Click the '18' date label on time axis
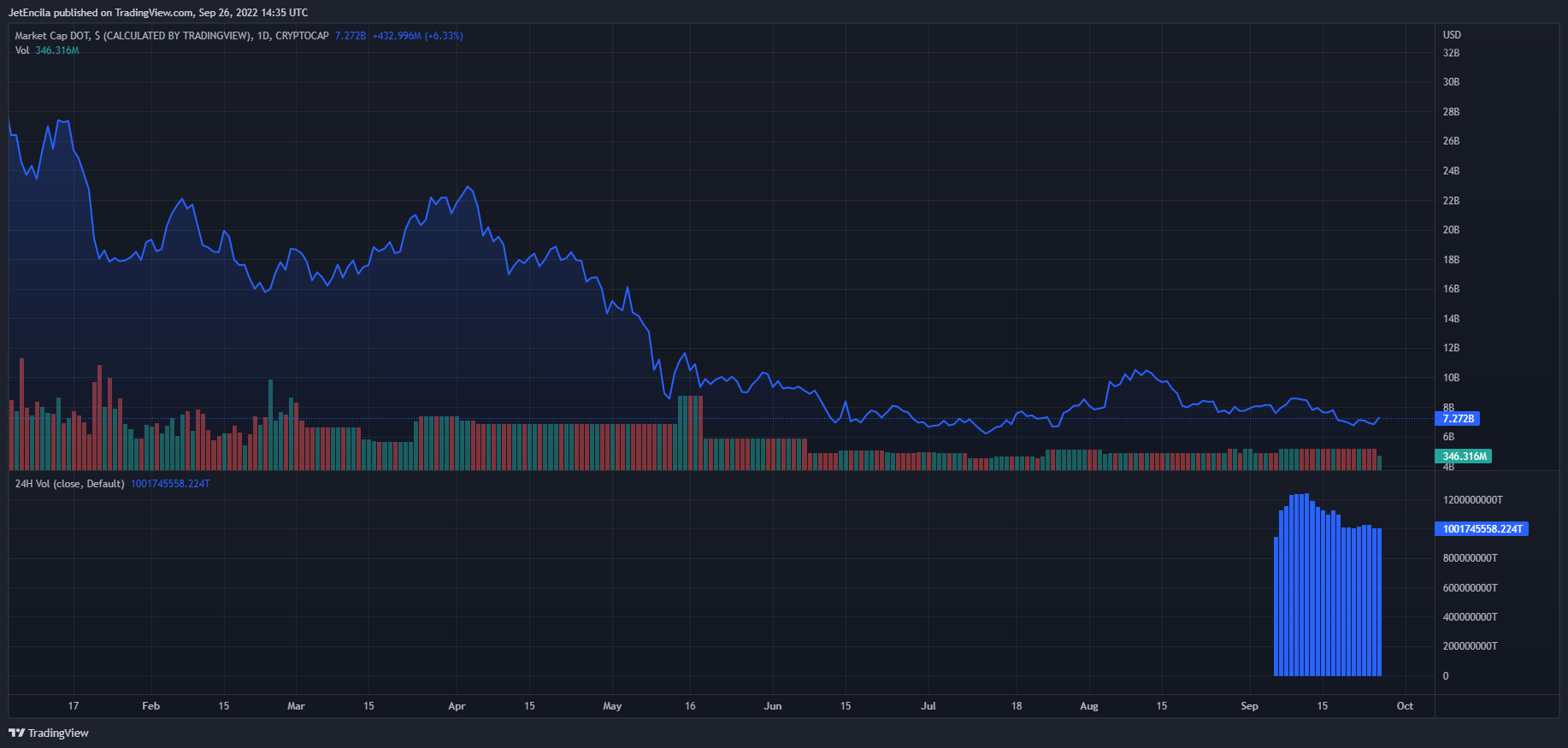This screenshot has height=748, width=1568. point(1017,706)
